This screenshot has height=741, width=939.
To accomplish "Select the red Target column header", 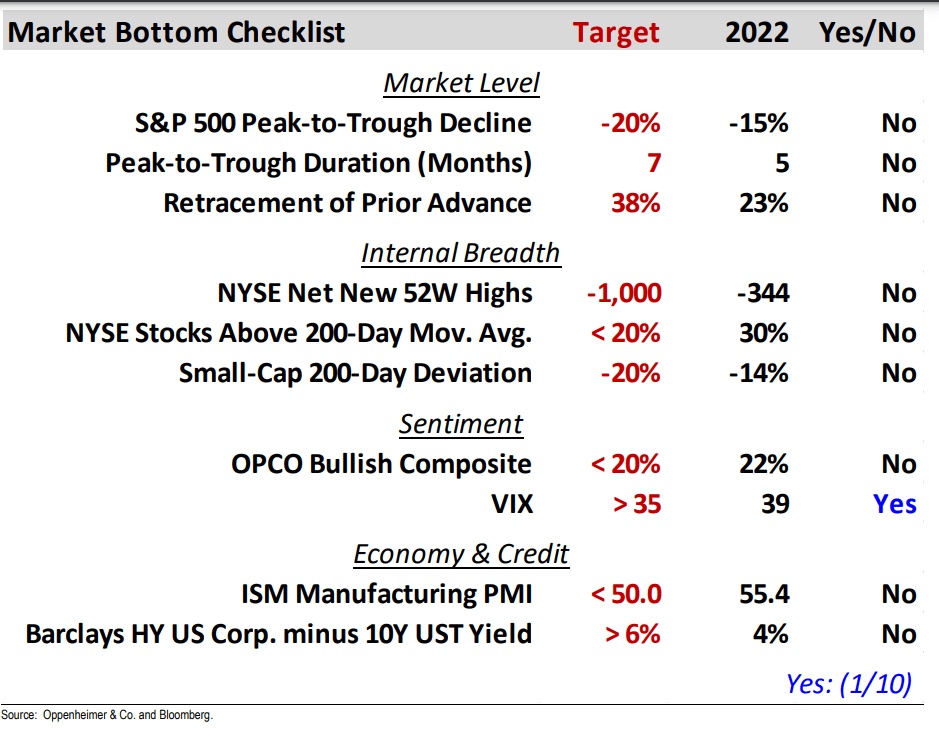I will click(616, 32).
